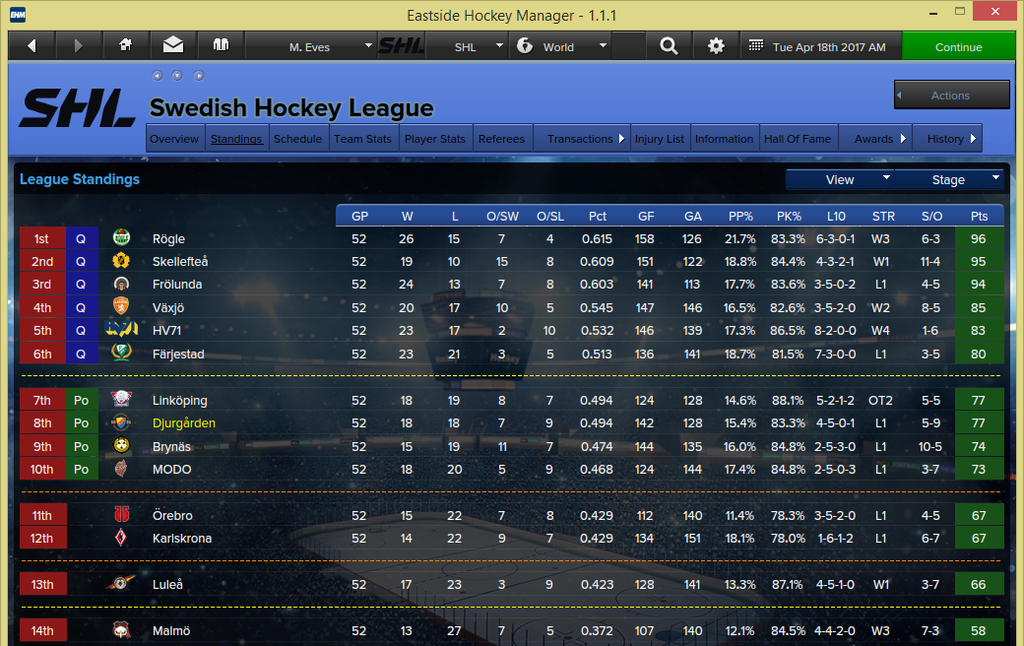The image size is (1024, 646).
Task: Open the Team Stats tab
Action: click(362, 138)
